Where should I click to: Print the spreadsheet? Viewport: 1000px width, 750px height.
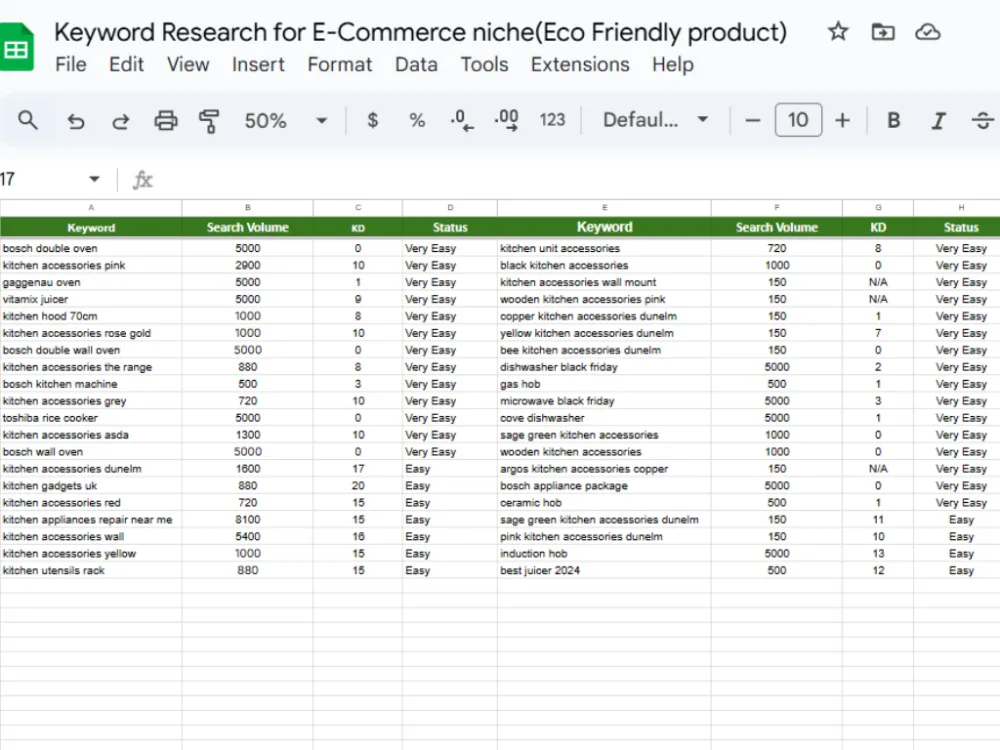pyautogui.click(x=166, y=121)
